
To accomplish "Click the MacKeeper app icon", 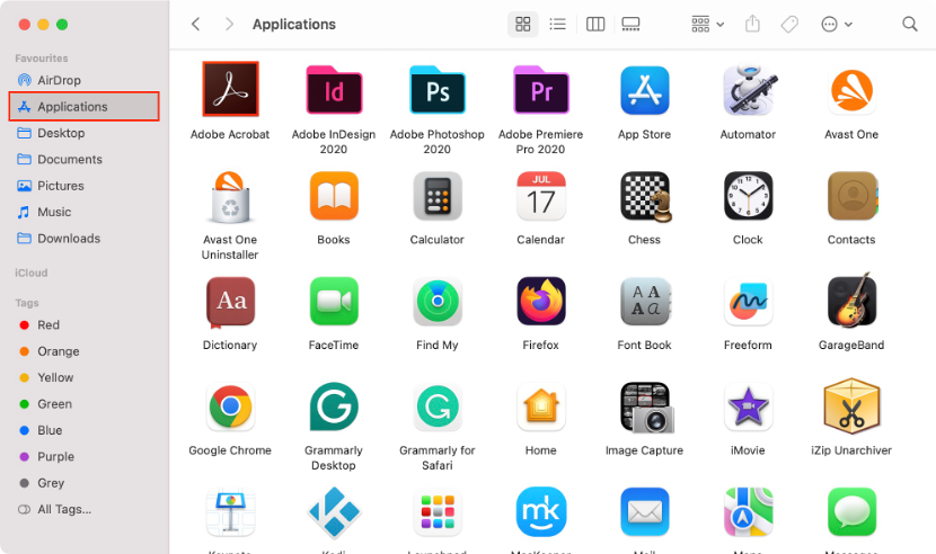I will point(541,512).
